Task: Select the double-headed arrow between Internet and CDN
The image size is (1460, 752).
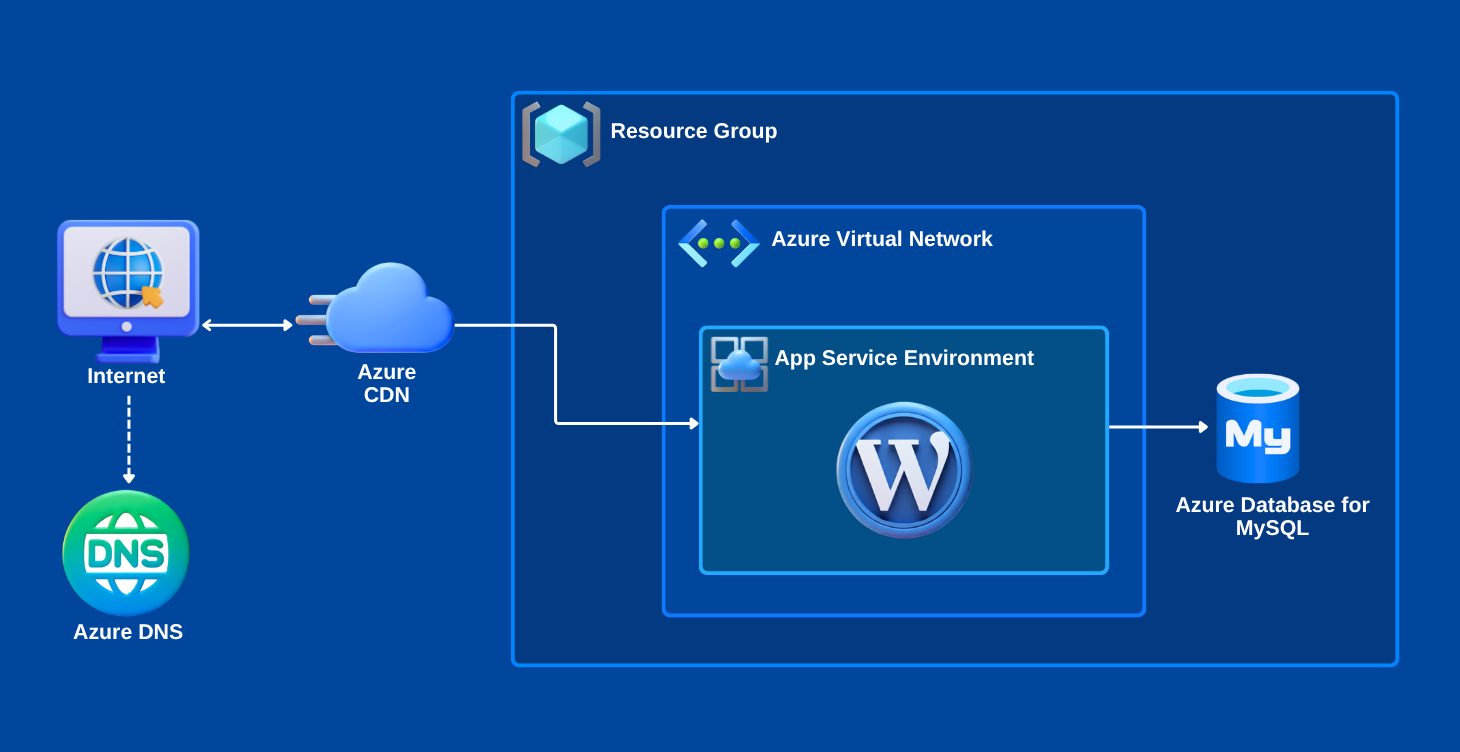Action: [247, 325]
